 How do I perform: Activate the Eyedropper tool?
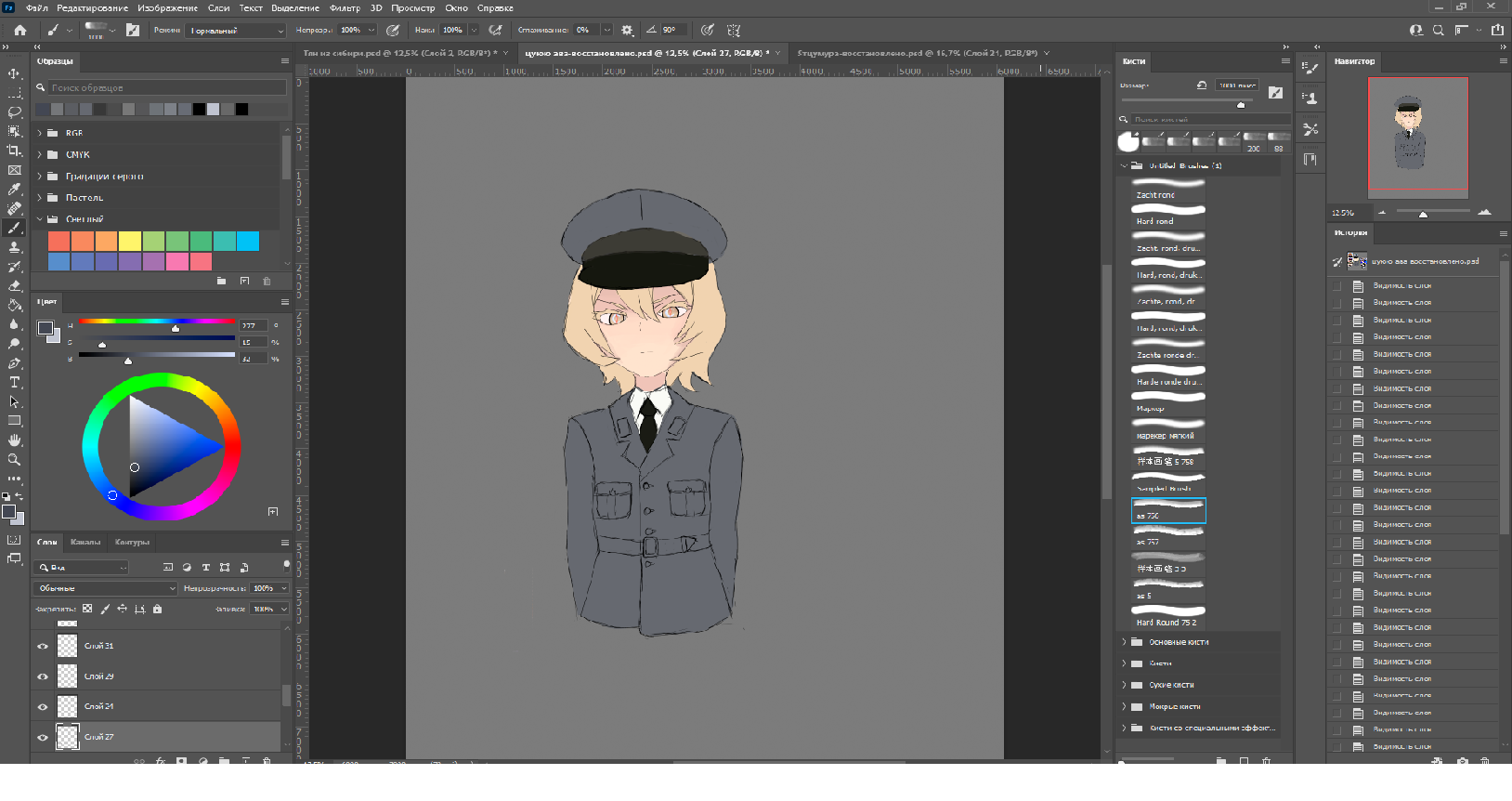click(14, 190)
